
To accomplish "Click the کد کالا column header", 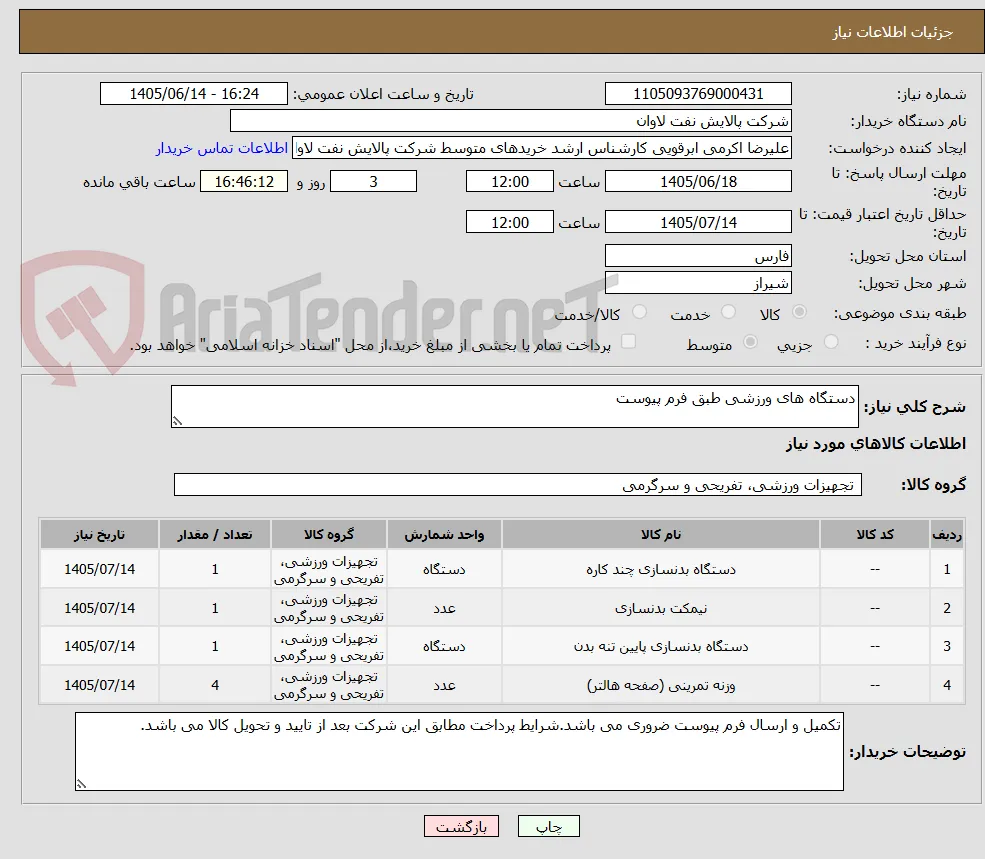I will 875,534.
